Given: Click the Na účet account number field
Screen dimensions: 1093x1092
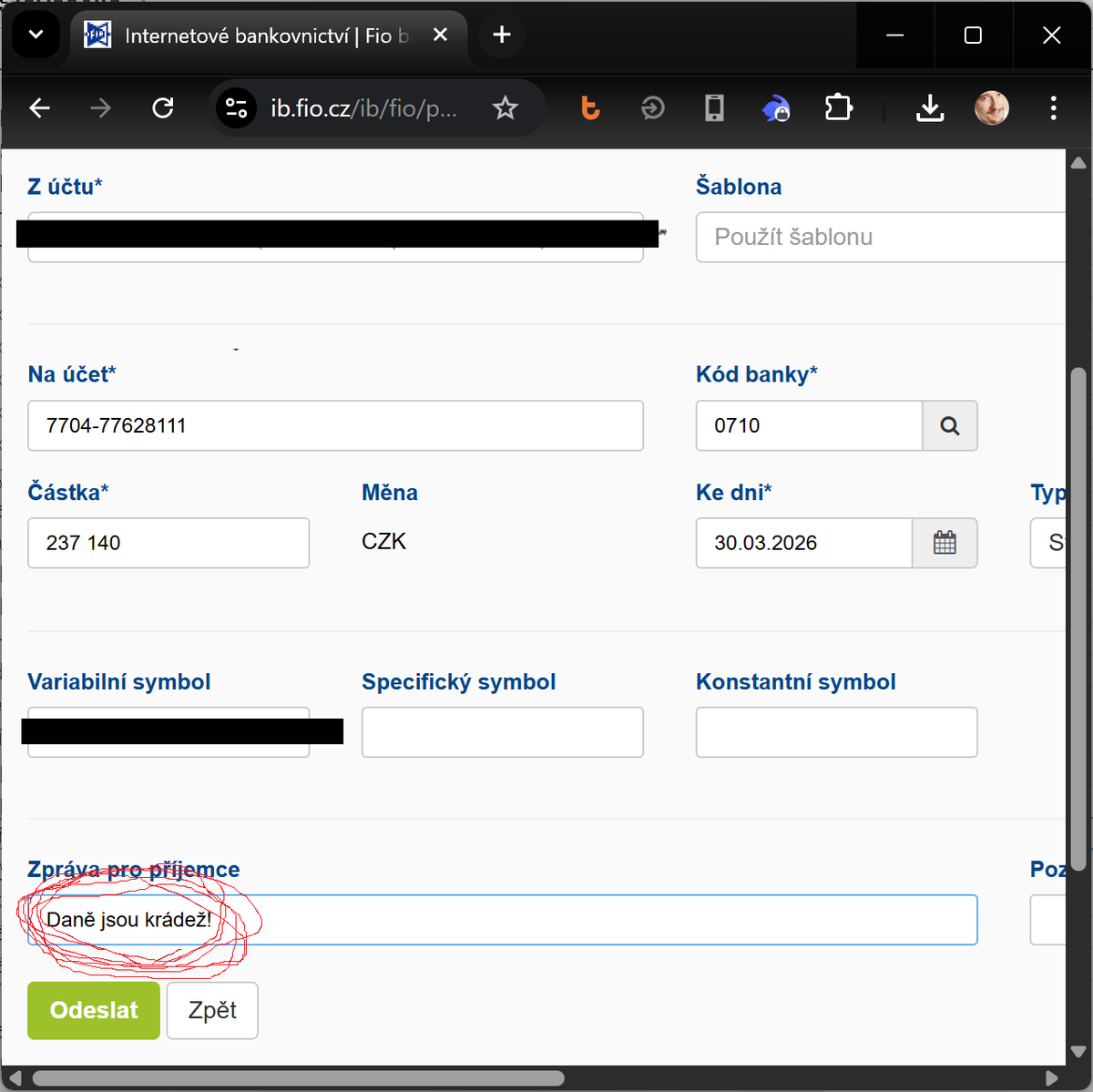Looking at the screenshot, I should point(335,425).
